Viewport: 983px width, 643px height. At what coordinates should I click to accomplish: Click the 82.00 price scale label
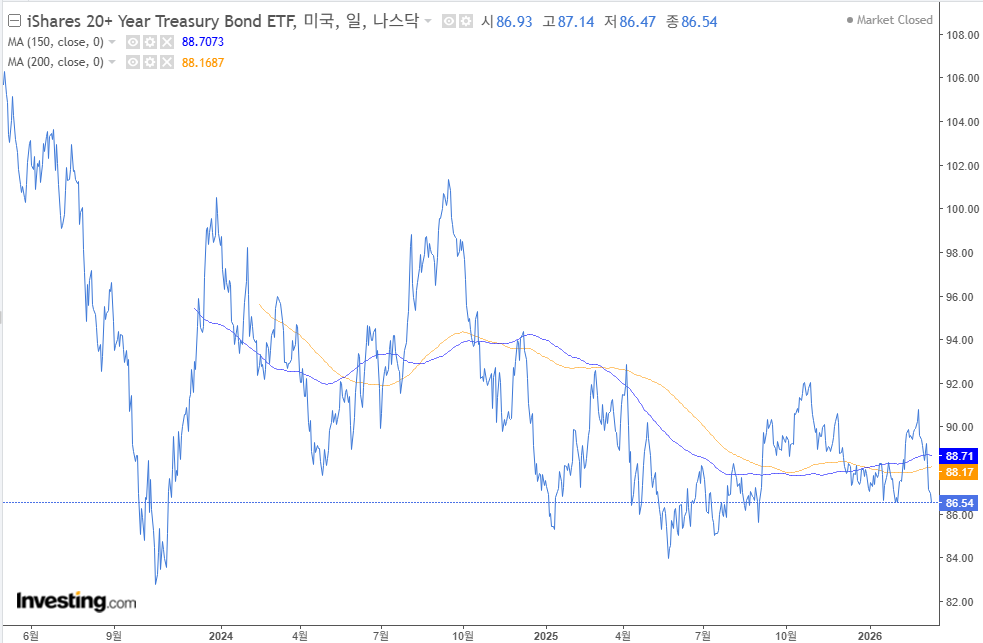(x=962, y=602)
